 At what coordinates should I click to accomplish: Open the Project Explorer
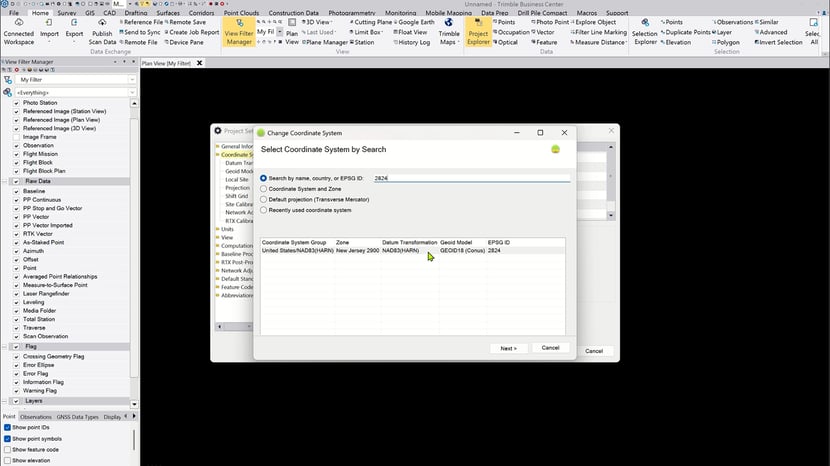click(478, 32)
